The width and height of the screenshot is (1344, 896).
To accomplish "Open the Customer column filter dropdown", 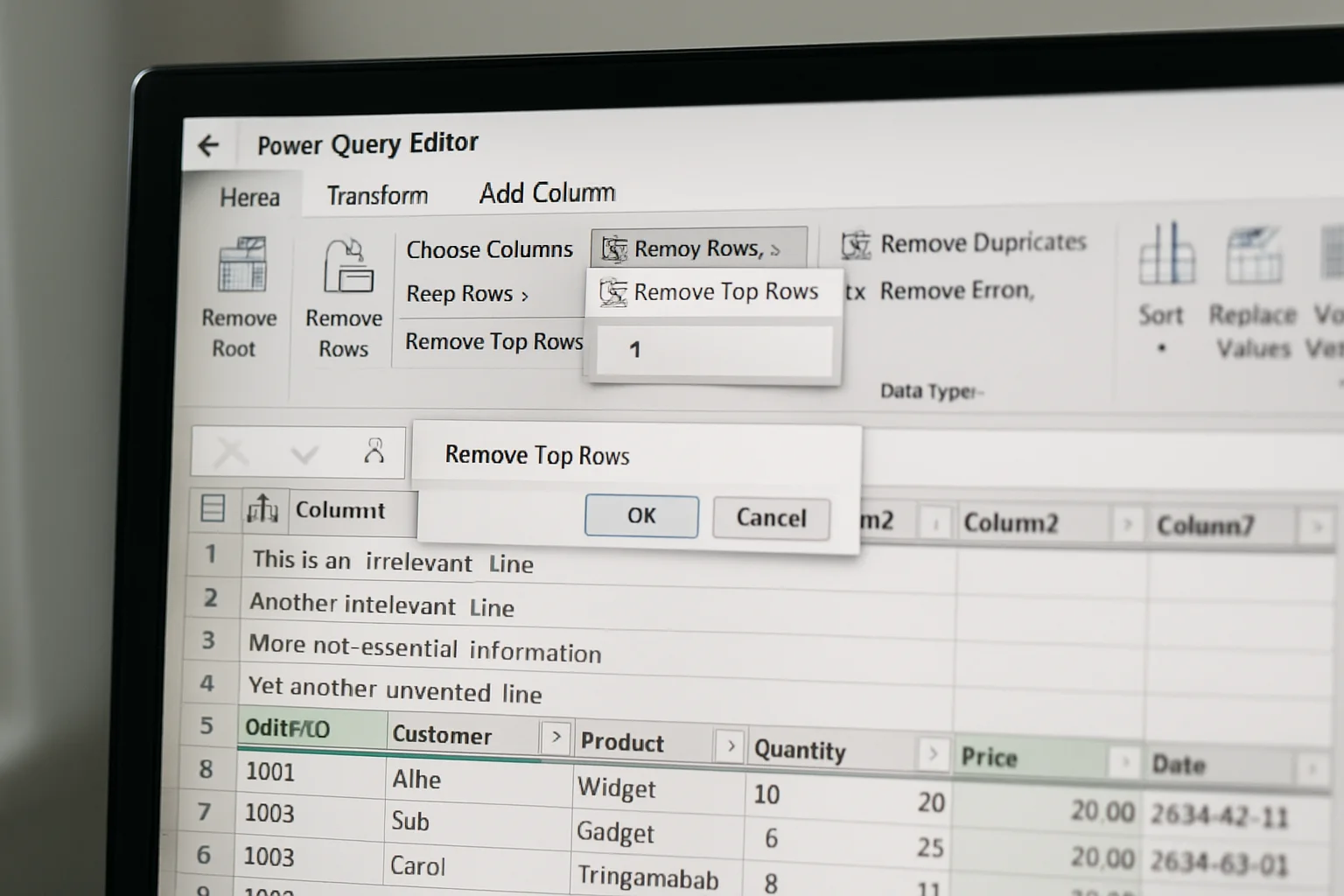I will (556, 738).
